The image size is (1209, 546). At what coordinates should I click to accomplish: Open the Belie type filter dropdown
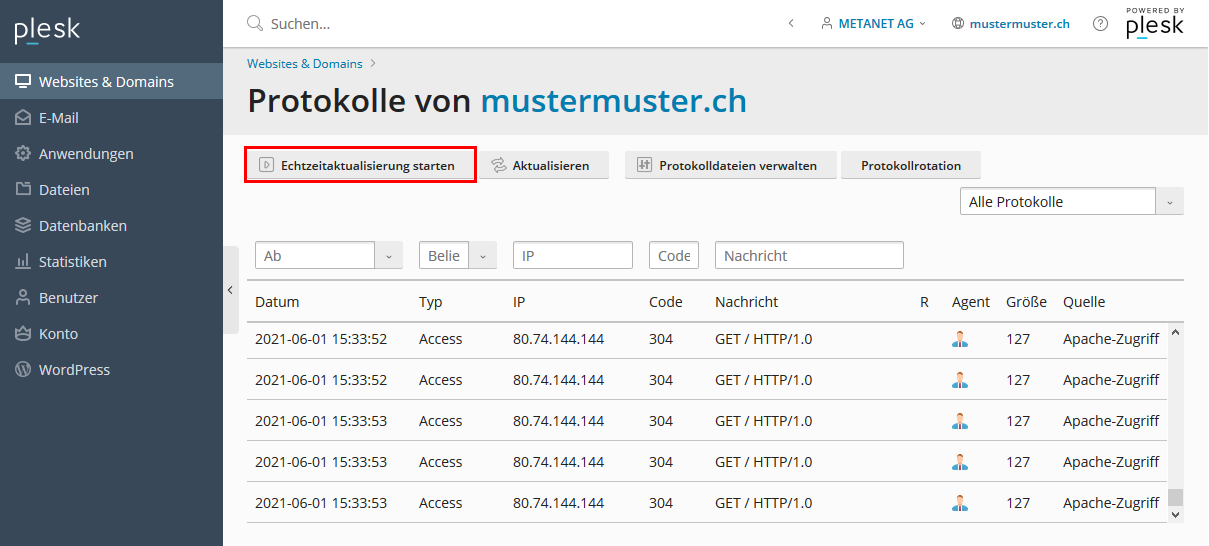pos(483,256)
